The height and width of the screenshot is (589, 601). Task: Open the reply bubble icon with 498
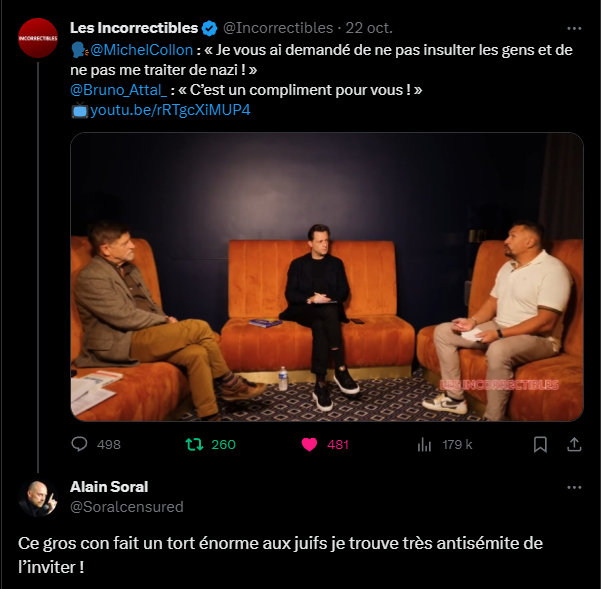click(79, 445)
